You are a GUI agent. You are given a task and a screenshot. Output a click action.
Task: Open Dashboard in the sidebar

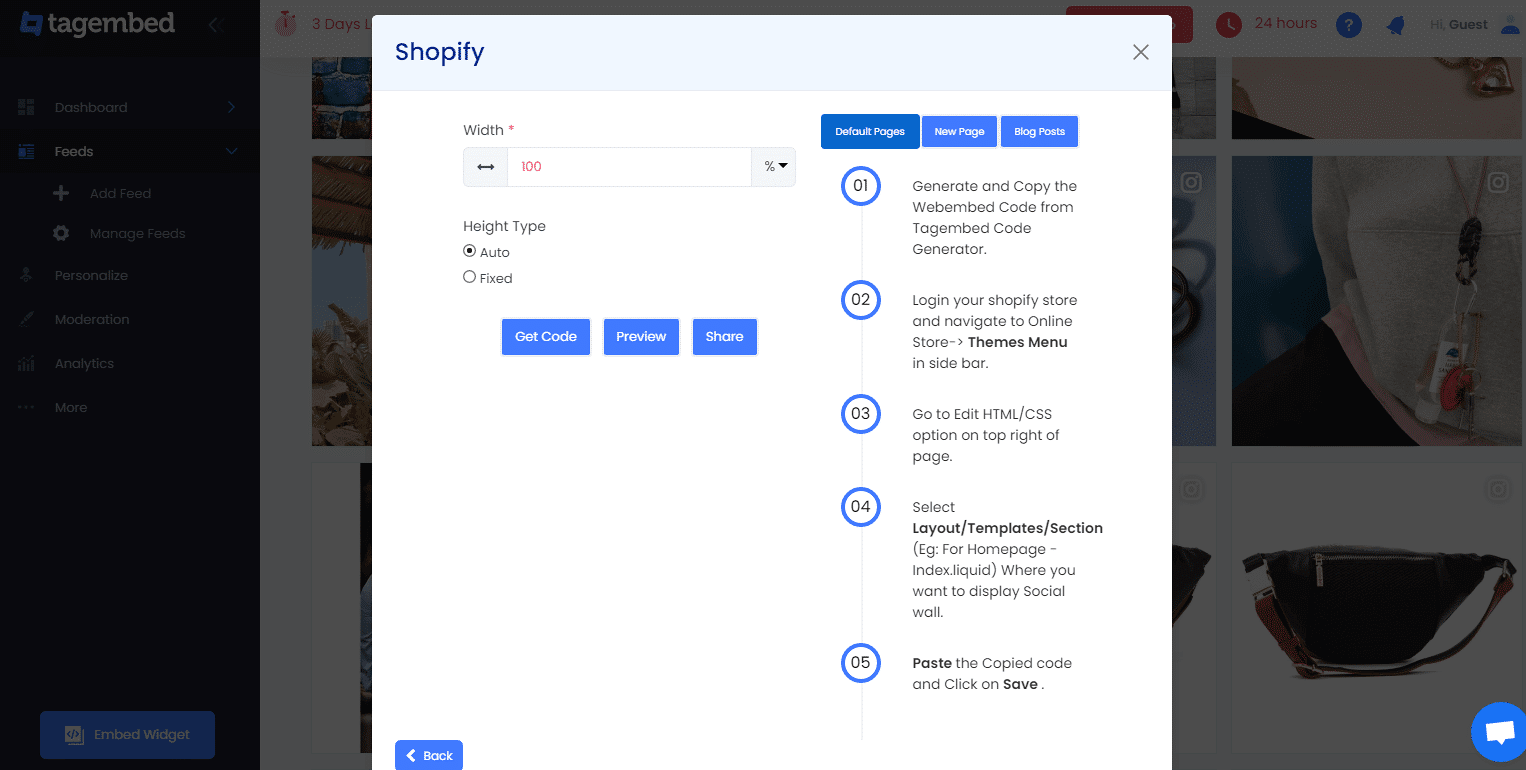point(91,107)
